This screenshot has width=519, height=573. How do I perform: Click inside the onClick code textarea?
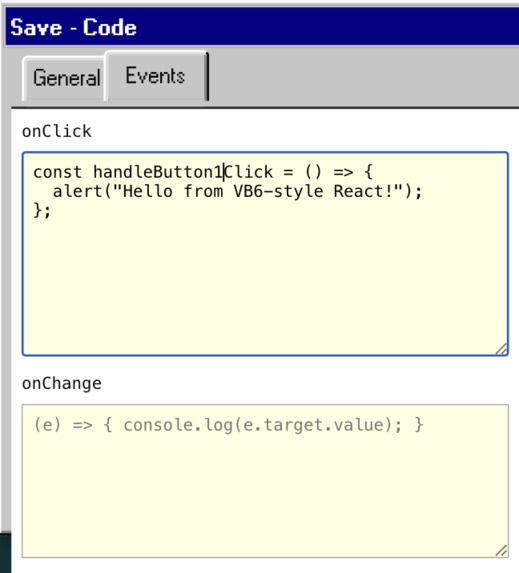click(265, 254)
